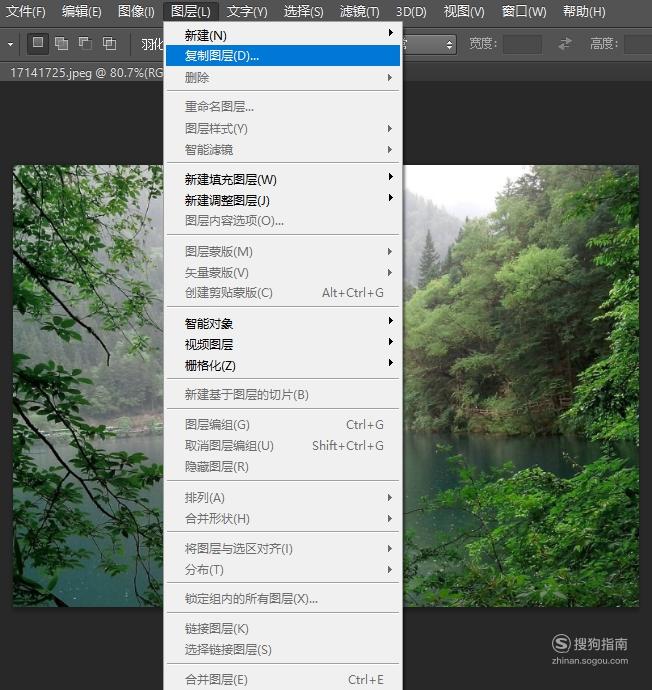The height and width of the screenshot is (690, 652).
Task: Click 图层编组(G) menu entry
Action: pyautogui.click(x=283, y=425)
